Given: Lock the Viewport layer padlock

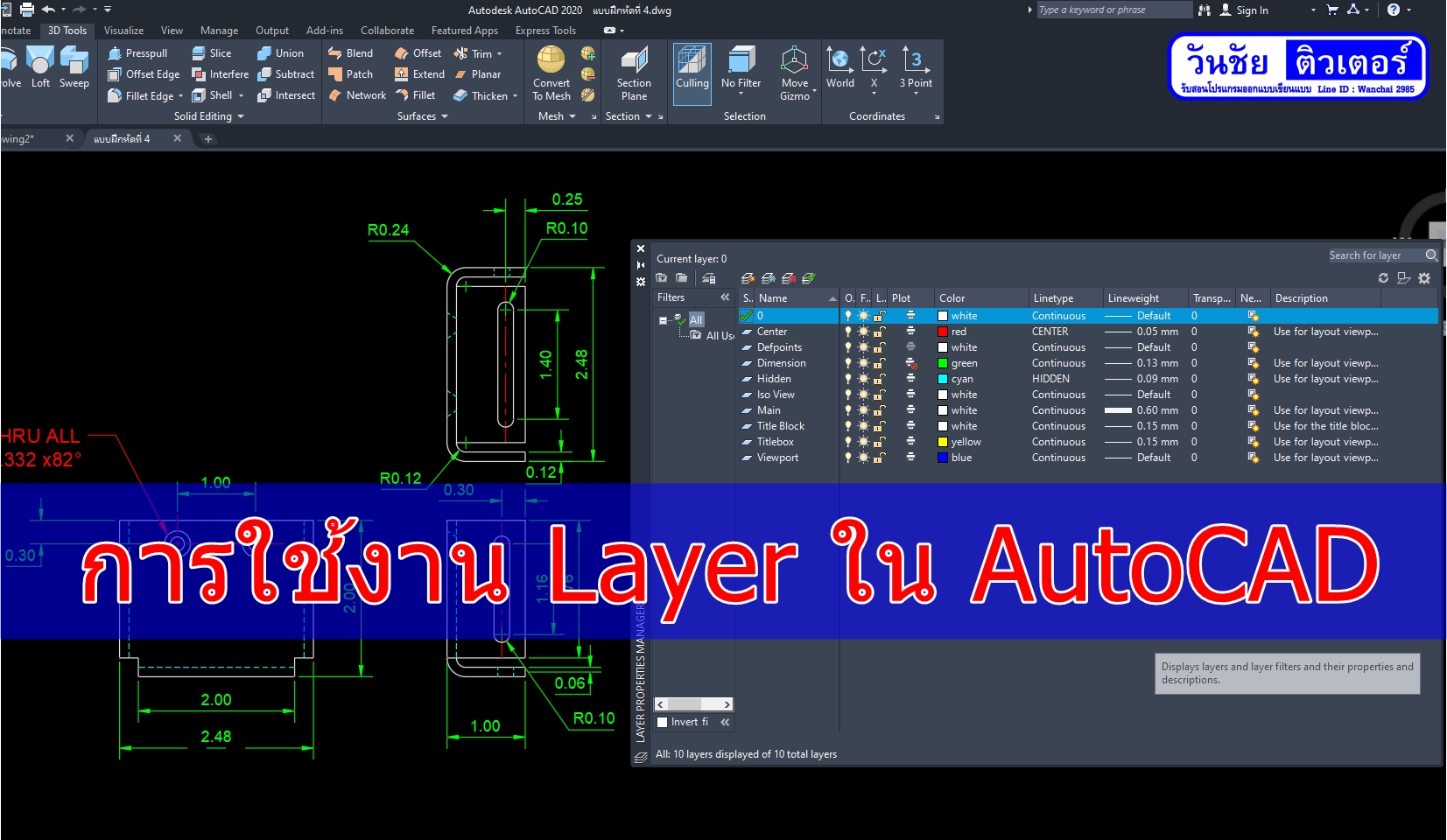Looking at the screenshot, I should [880, 458].
